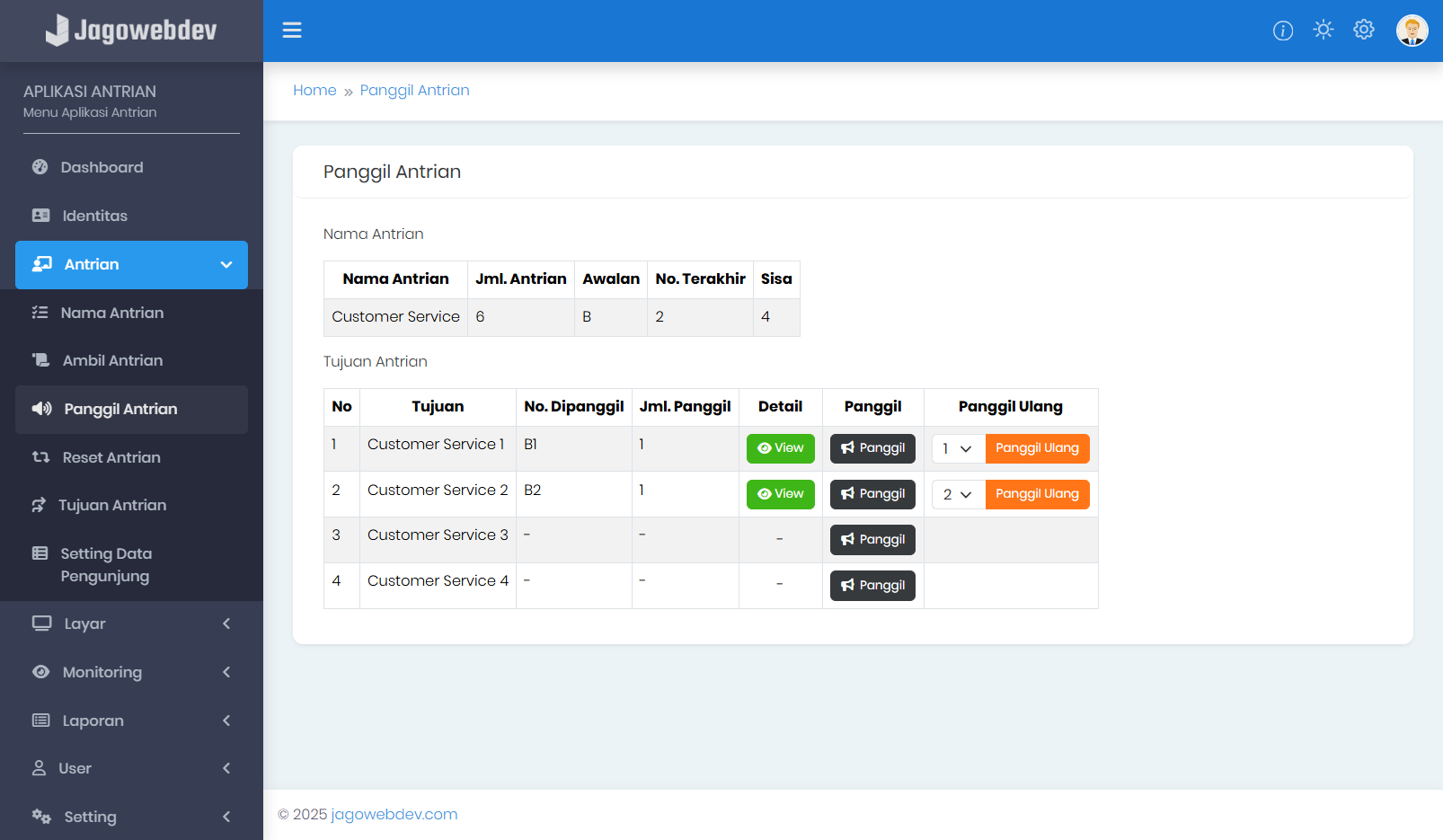Click Panggil for Customer Service 1
Screen dimensions: 1443x840
872,448
